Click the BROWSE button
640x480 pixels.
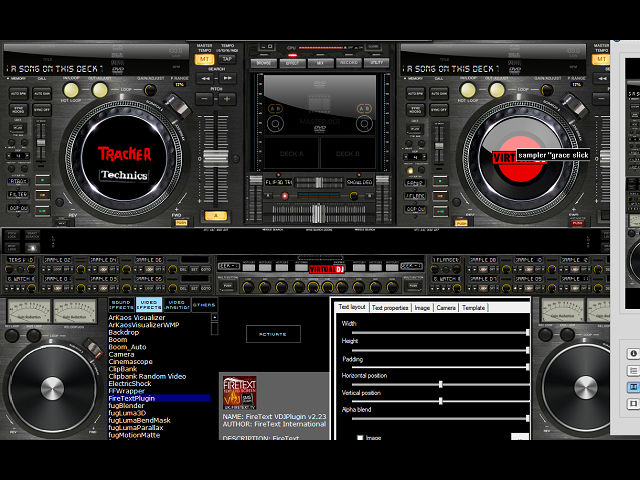(x=264, y=63)
